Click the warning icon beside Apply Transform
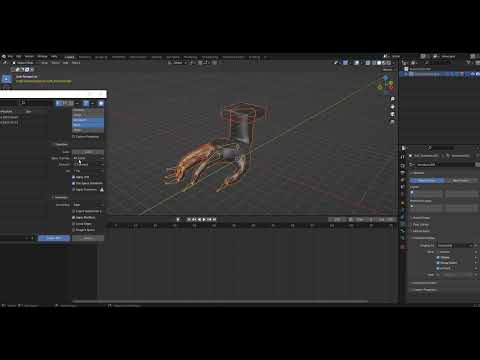The width and height of the screenshot is (480, 360). point(102,190)
